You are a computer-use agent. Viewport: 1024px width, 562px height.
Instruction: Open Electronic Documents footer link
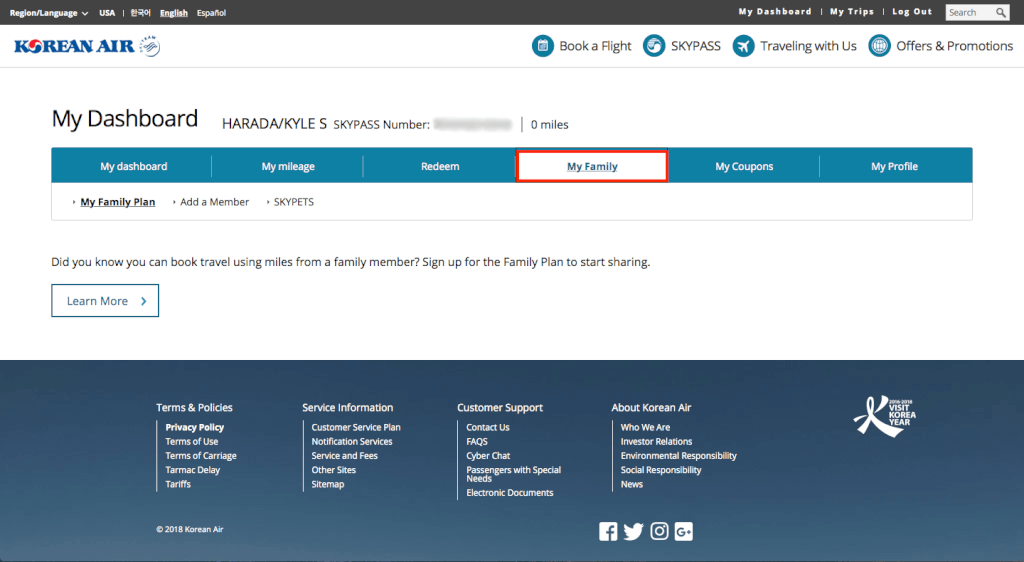(509, 493)
